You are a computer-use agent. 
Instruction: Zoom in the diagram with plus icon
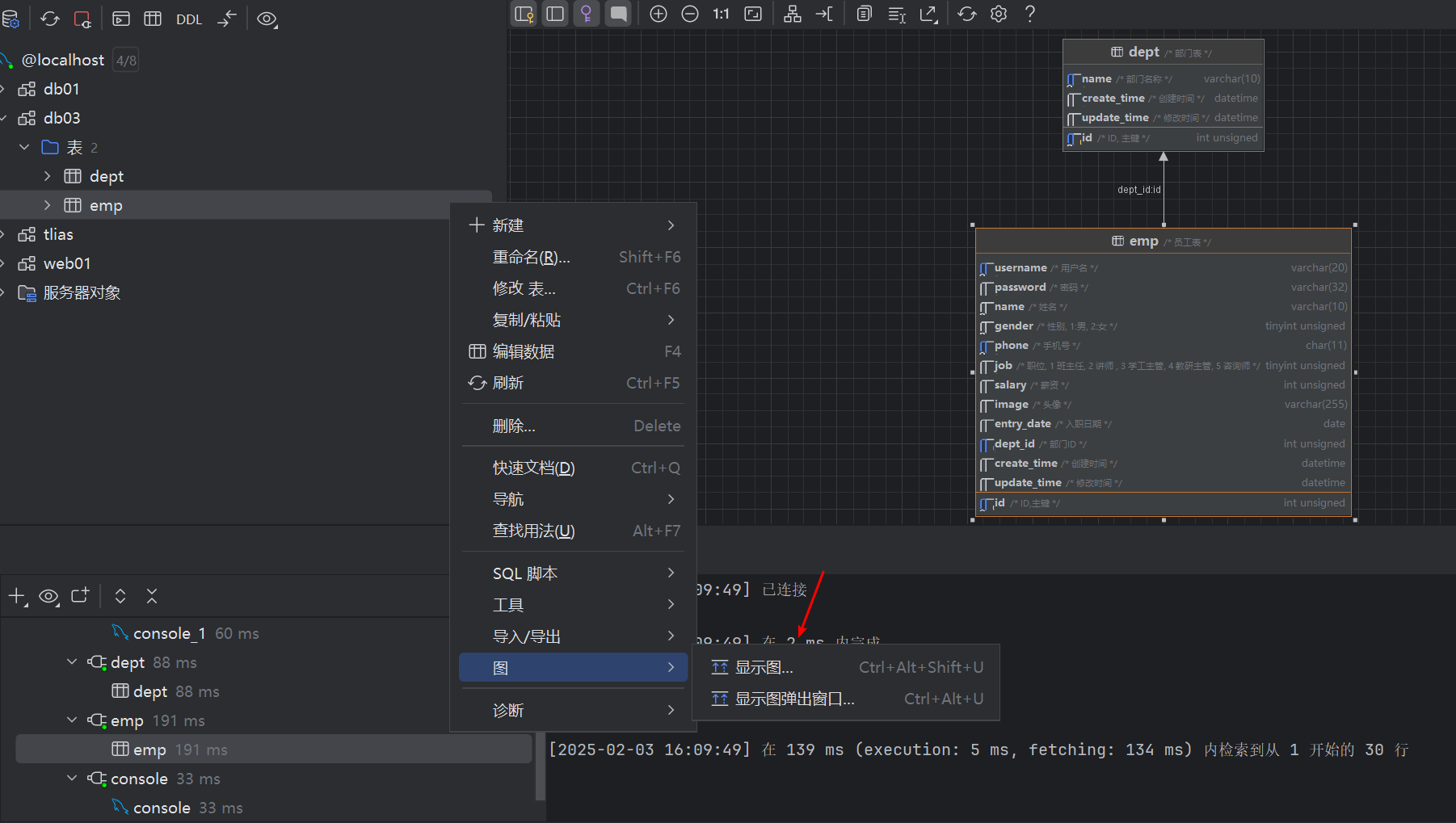pyautogui.click(x=659, y=14)
